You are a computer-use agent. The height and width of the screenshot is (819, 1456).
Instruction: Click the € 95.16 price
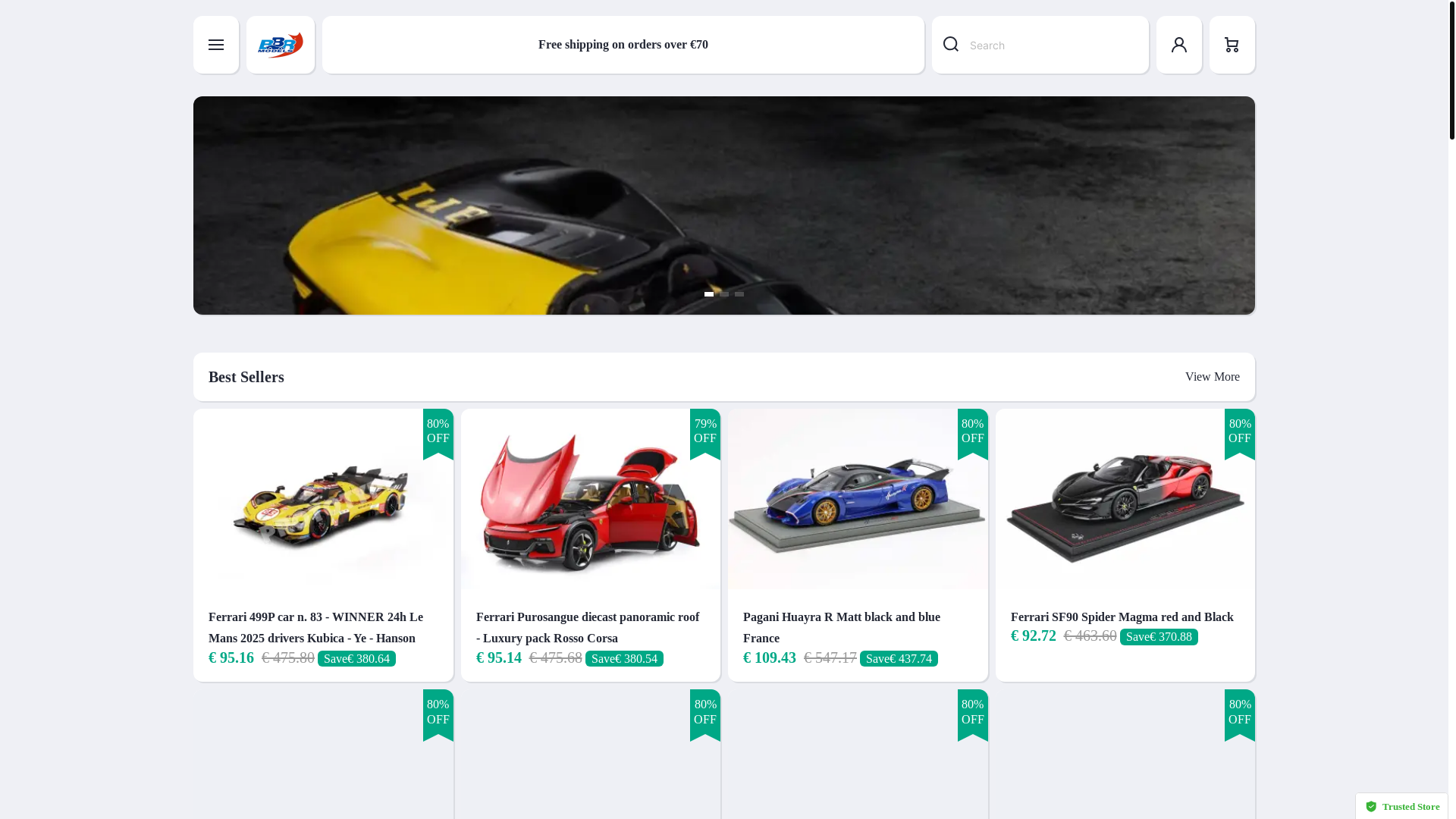[x=231, y=657]
